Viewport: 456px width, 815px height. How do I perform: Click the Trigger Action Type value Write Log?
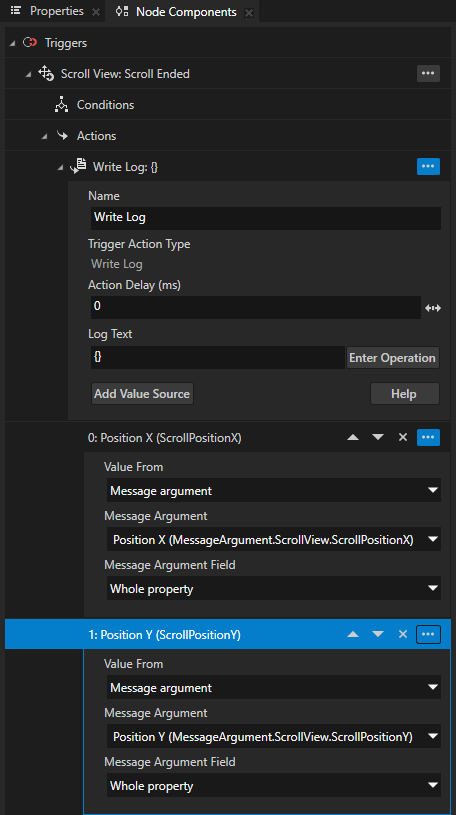click(x=117, y=264)
